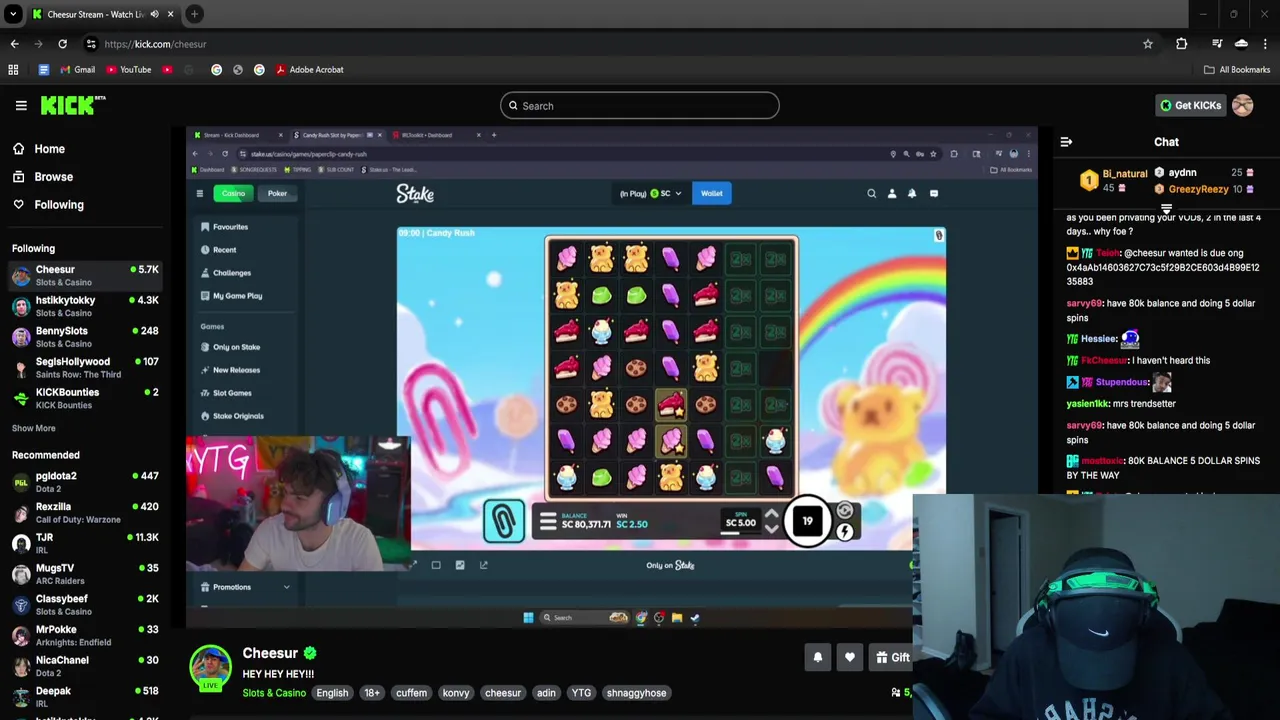
Task: Expand the chat leaderboard handle
Action: [x=1166, y=209]
